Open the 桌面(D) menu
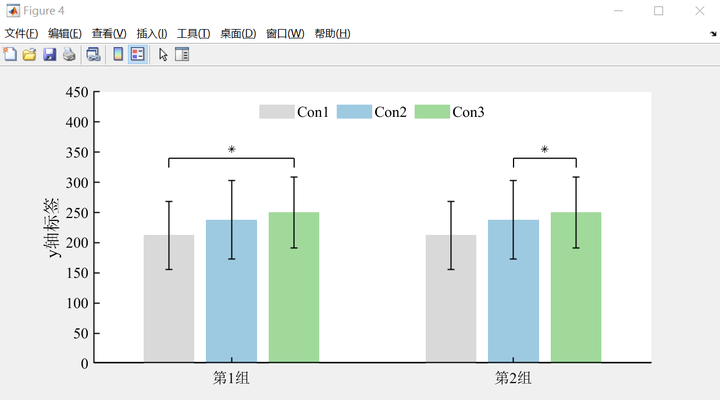720x400 pixels. [238, 34]
